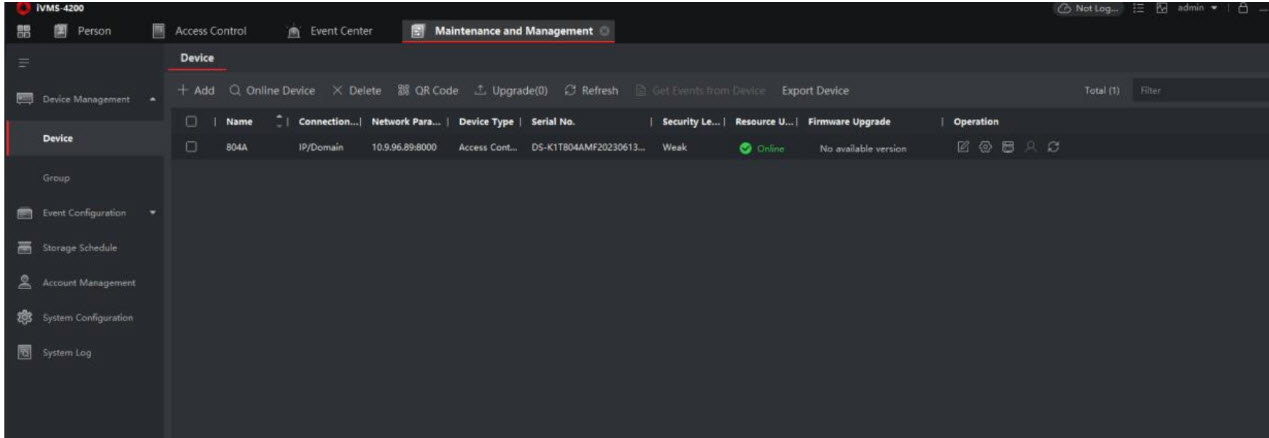
Task: Toggle the select-all checkbox in header
Action: click(x=189, y=122)
